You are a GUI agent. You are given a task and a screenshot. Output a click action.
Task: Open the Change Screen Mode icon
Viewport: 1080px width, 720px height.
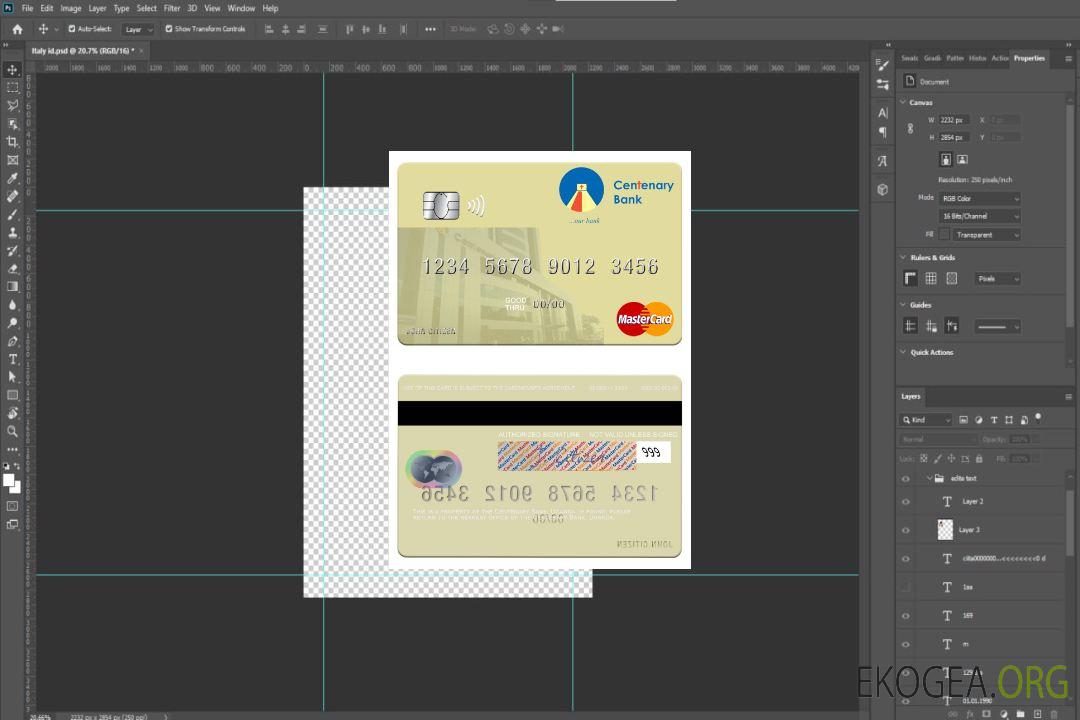click(x=12, y=524)
